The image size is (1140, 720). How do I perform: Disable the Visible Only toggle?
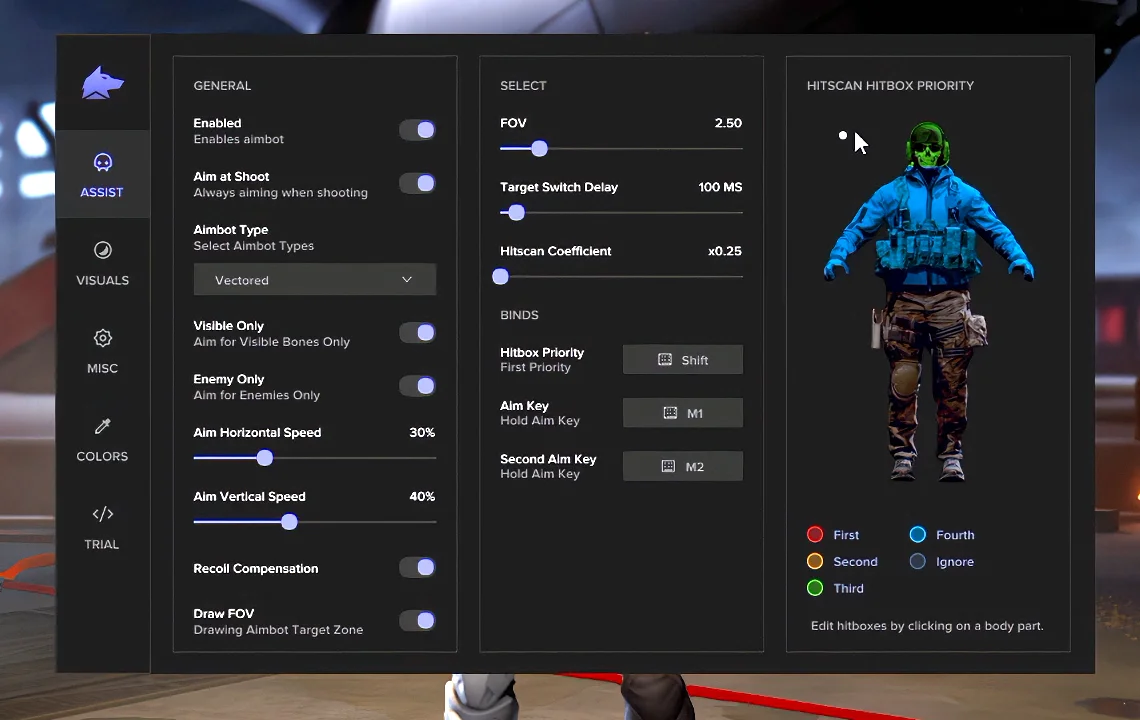coord(417,332)
